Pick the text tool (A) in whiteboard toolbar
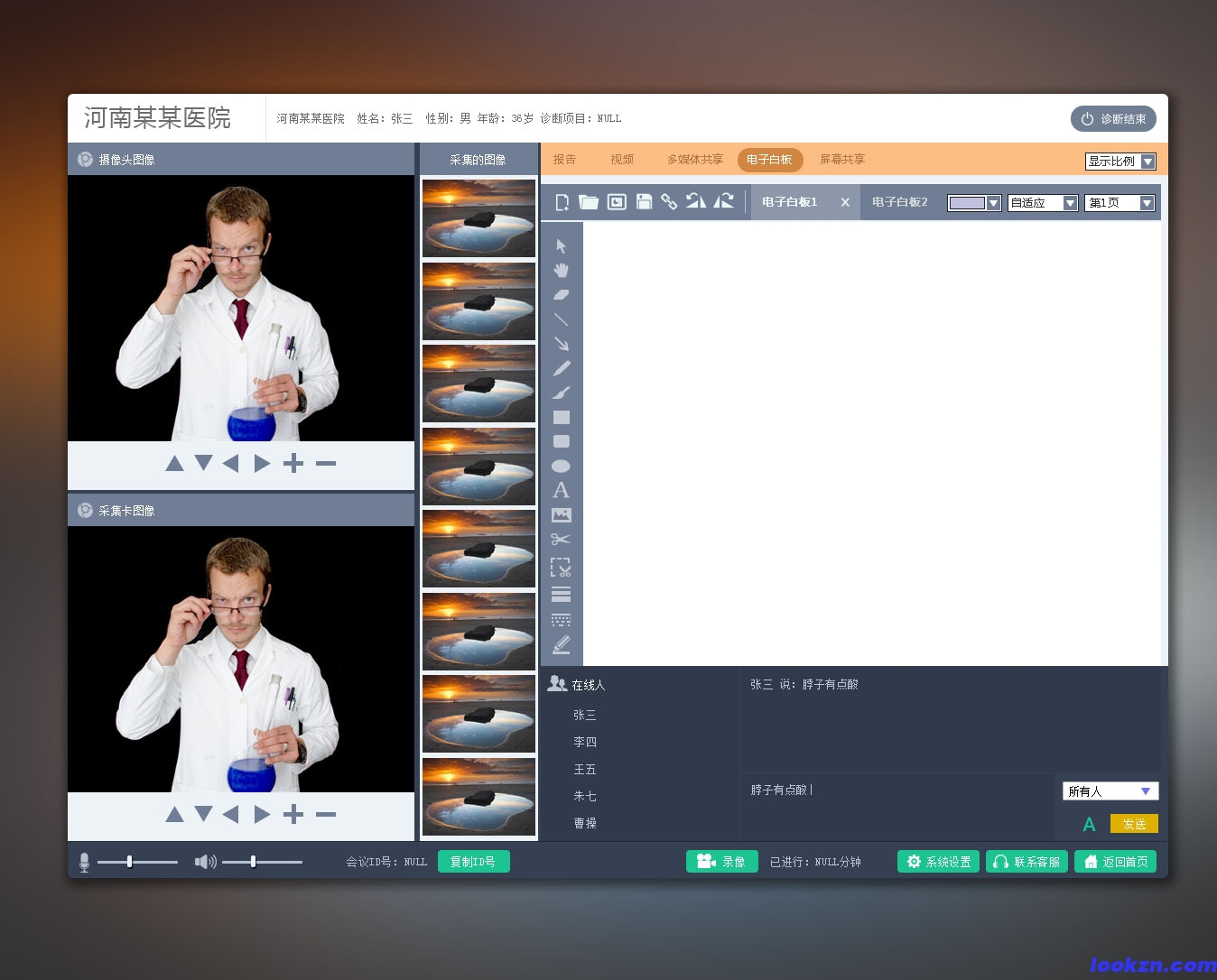This screenshot has width=1217, height=980. (x=561, y=490)
